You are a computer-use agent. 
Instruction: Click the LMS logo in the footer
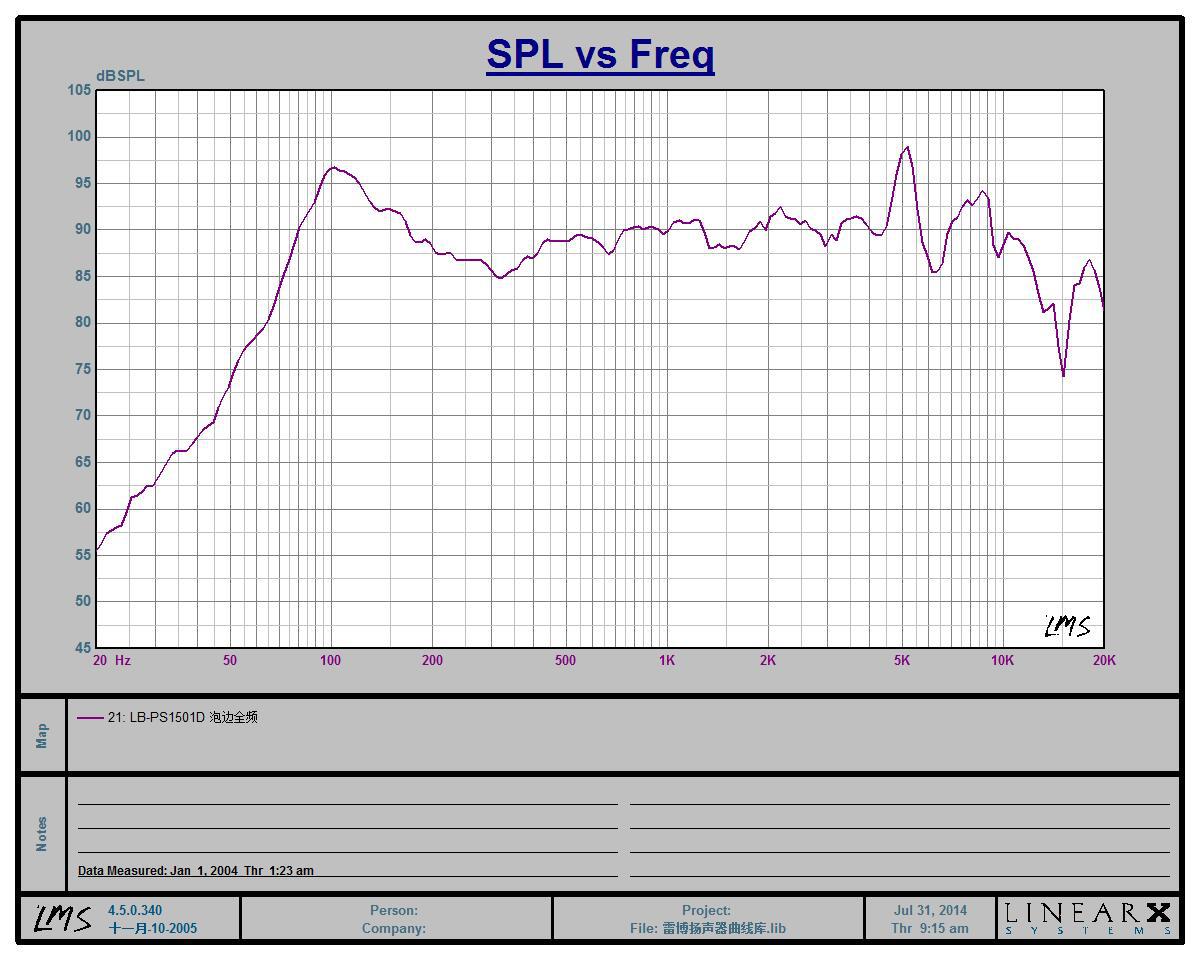click(x=63, y=918)
